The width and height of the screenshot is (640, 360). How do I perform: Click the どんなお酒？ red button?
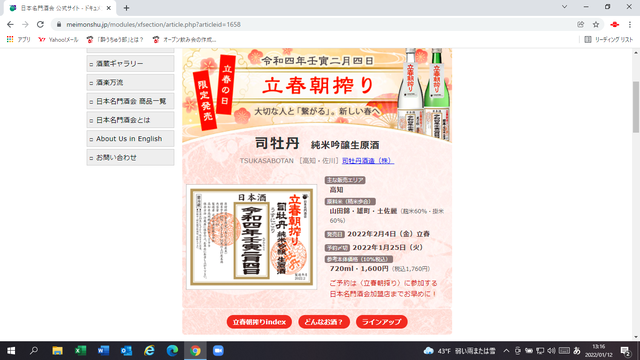point(324,322)
